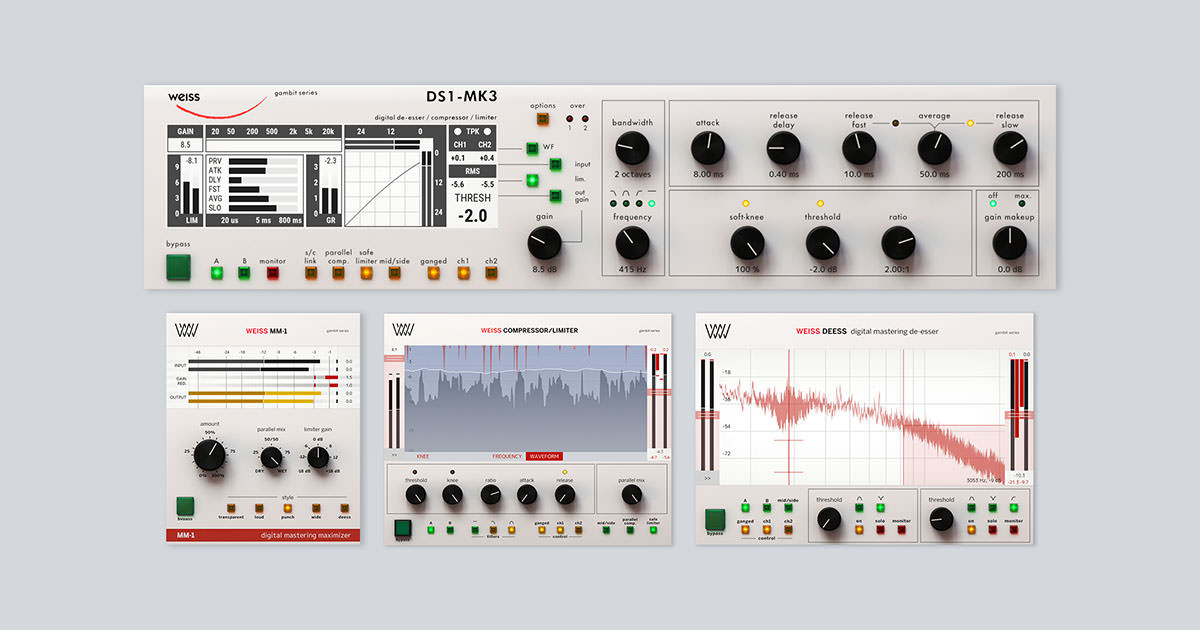The width and height of the screenshot is (1200, 630).
Task: Toggle mid/side on the DEESS
Action: [789, 507]
